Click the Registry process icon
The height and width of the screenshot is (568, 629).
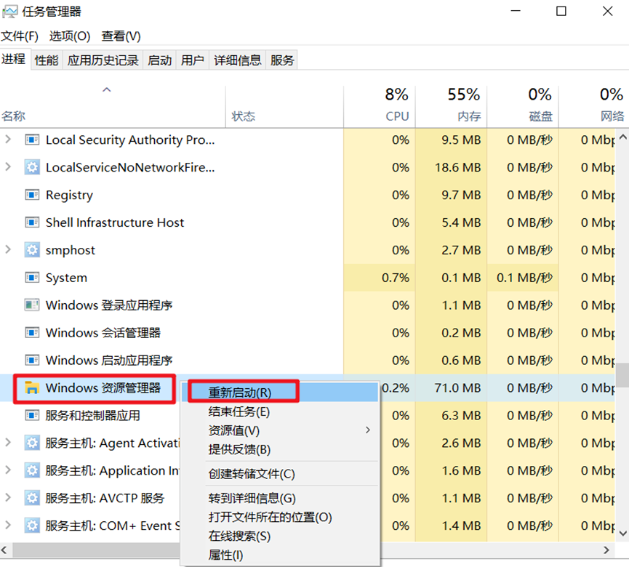(x=32, y=195)
